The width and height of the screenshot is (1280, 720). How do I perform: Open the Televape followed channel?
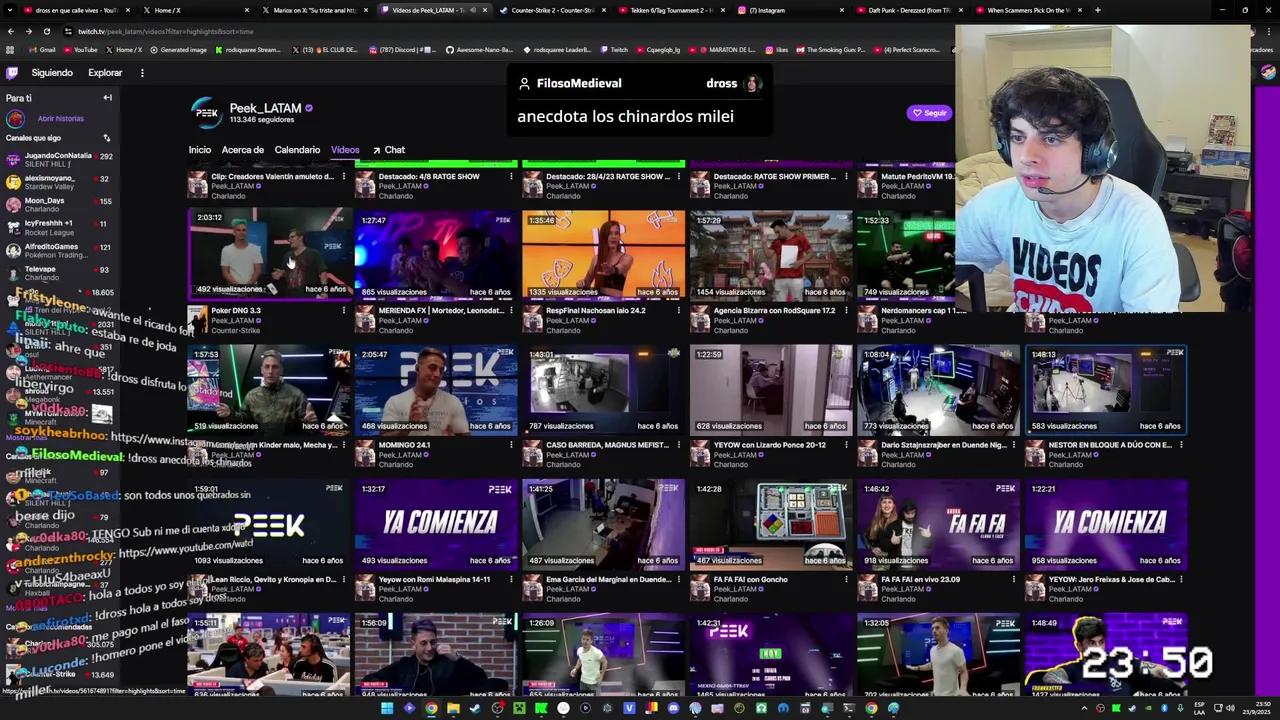[58, 272]
